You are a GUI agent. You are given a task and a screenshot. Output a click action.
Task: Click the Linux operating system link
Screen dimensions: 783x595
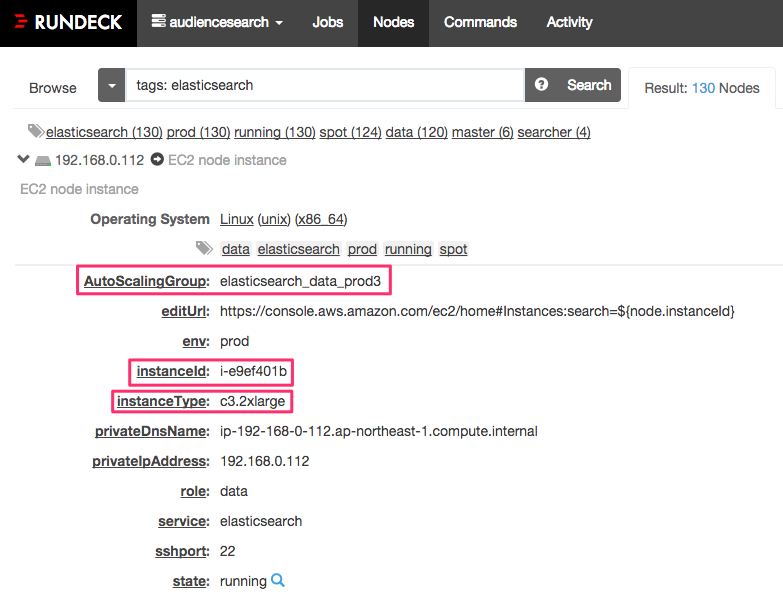click(x=237, y=220)
